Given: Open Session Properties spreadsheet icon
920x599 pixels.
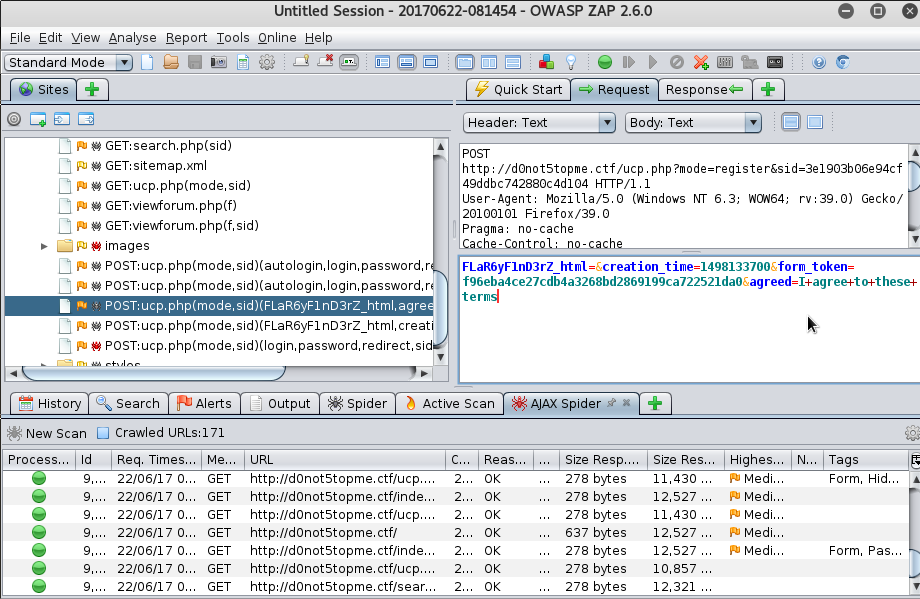Looking at the screenshot, I should pos(243,62).
